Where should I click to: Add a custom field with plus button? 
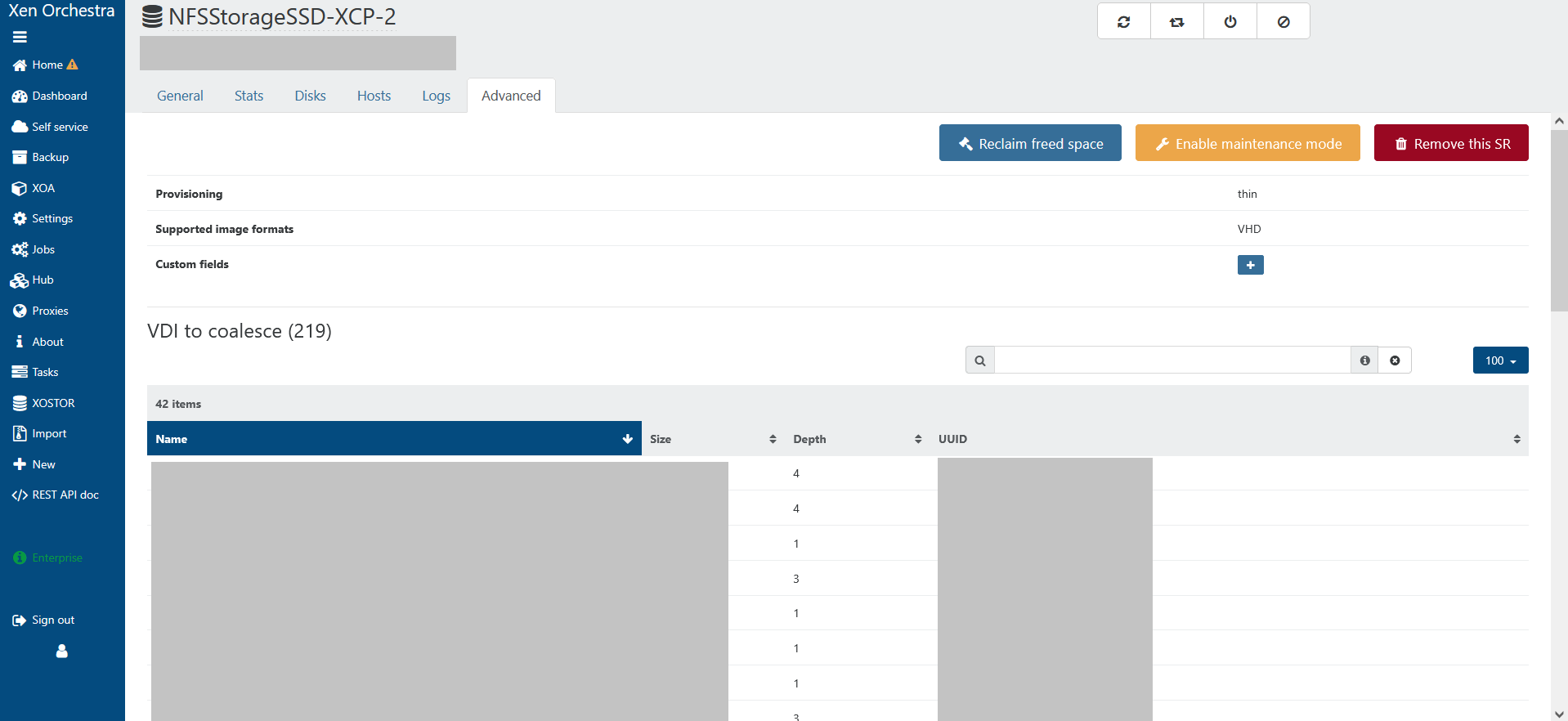pos(1250,265)
